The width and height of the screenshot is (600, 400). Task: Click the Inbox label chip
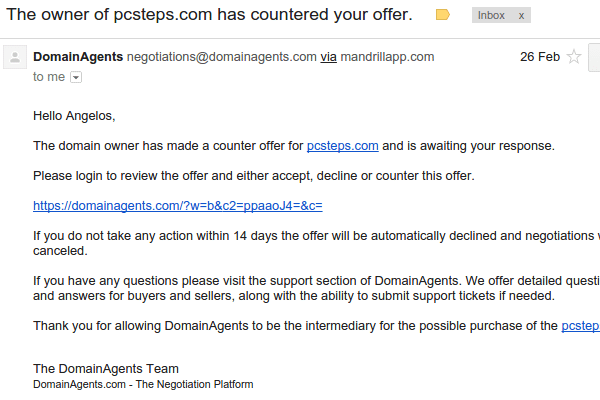pos(491,15)
